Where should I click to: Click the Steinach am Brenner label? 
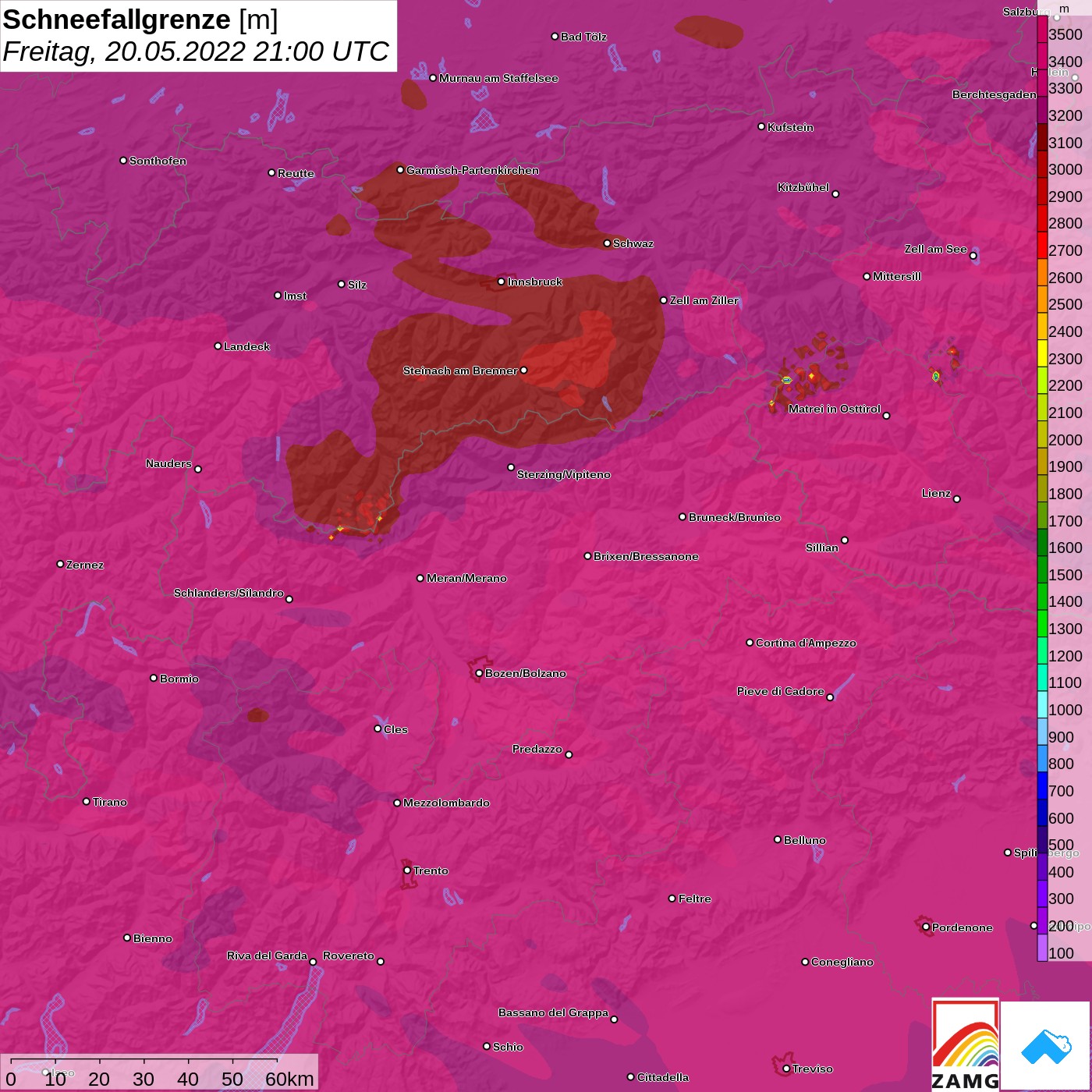coord(460,370)
